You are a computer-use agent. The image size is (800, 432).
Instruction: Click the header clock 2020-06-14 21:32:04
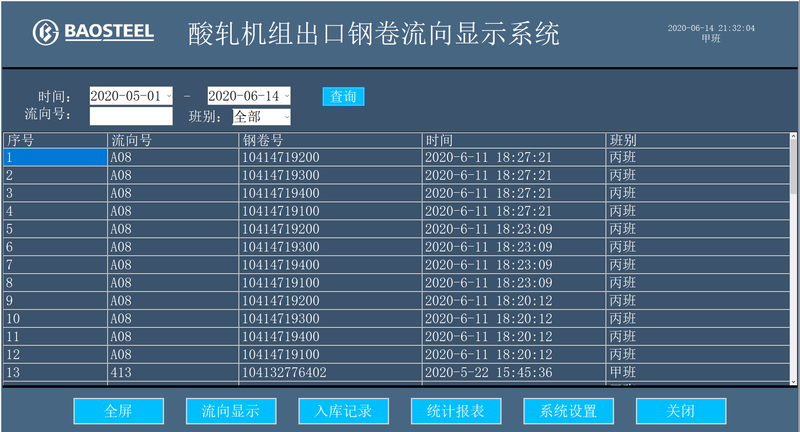pos(711,28)
